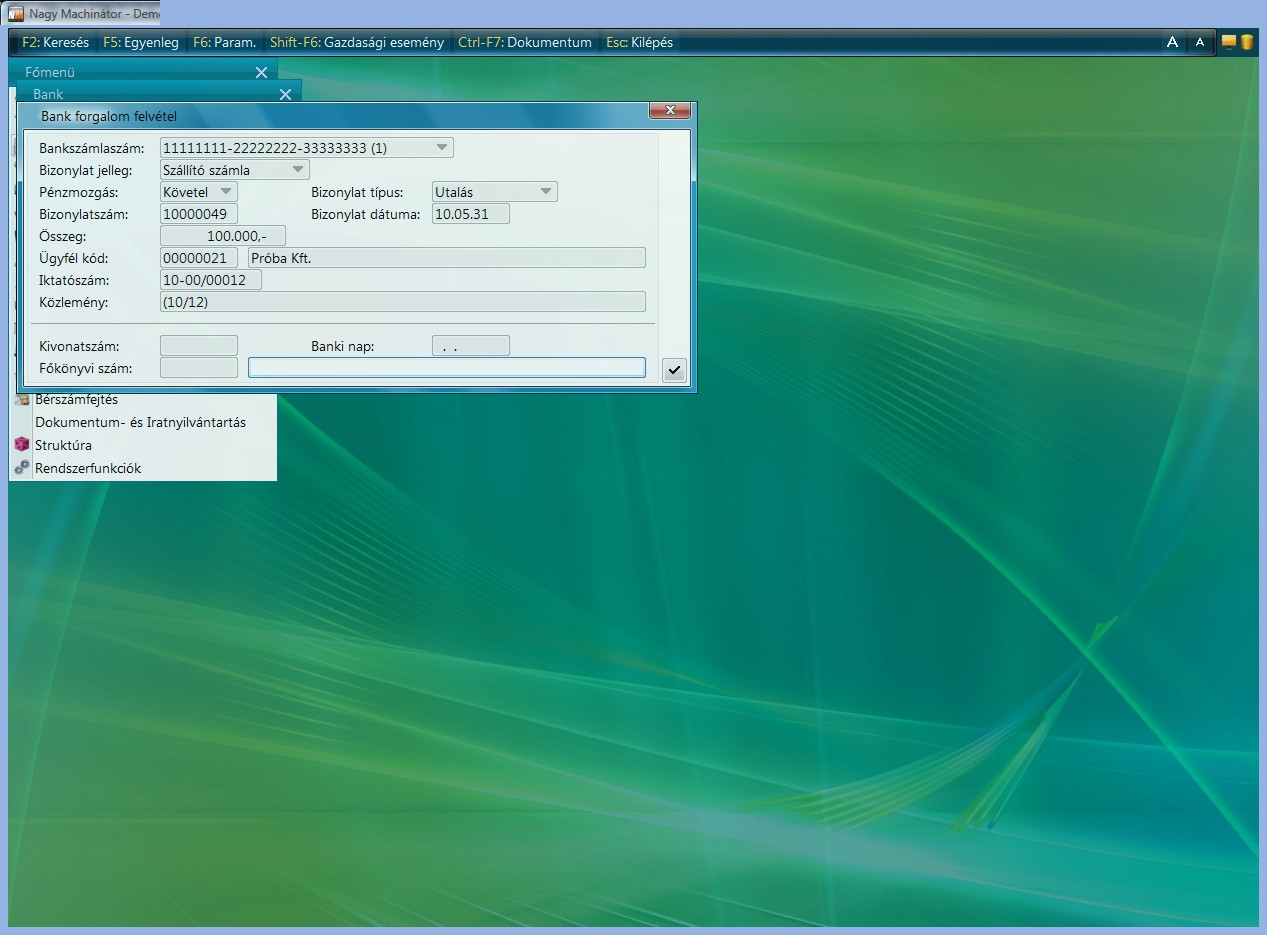Click the yellow database cylinder icon

point(1246,42)
